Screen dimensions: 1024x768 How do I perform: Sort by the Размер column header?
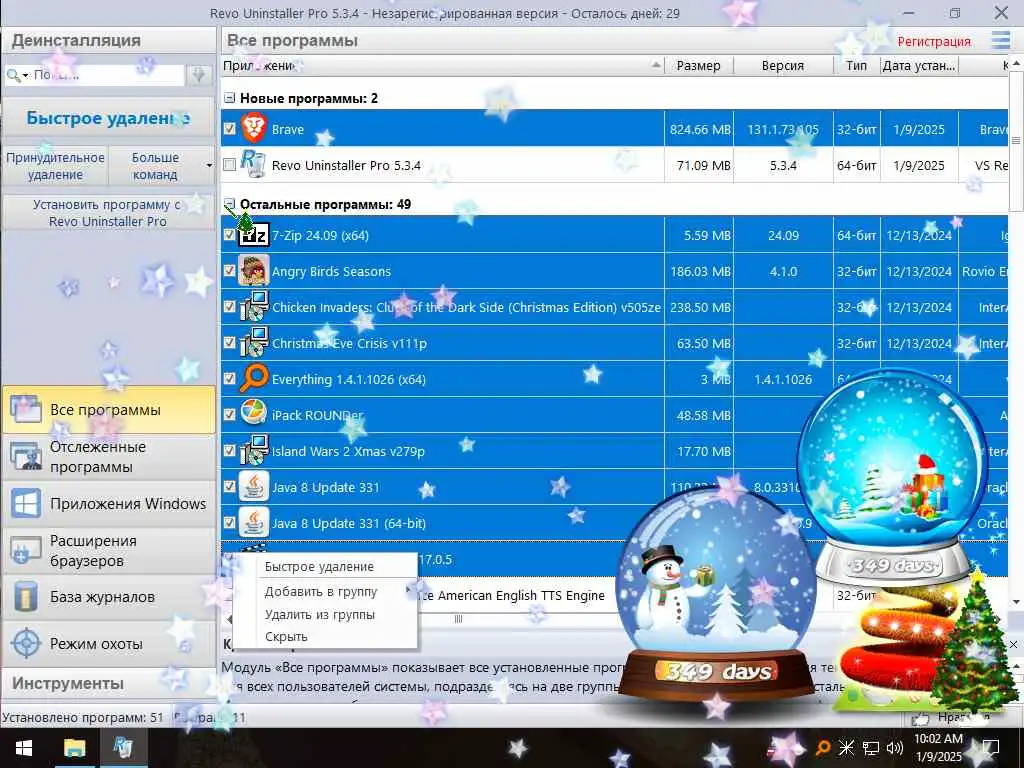698,65
